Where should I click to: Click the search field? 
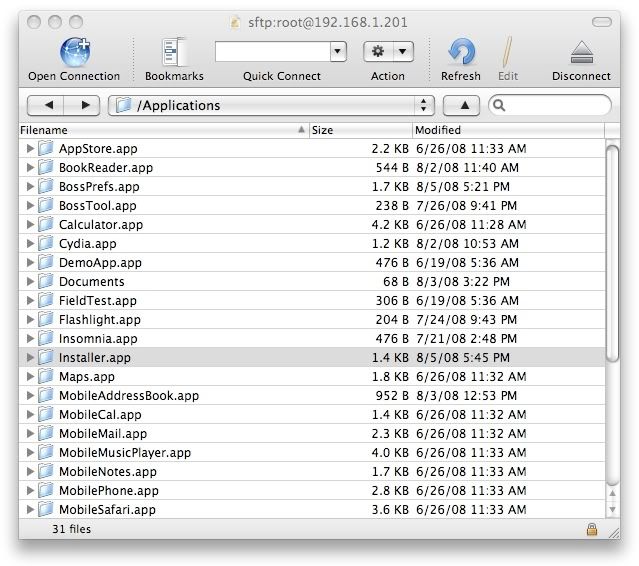point(550,106)
